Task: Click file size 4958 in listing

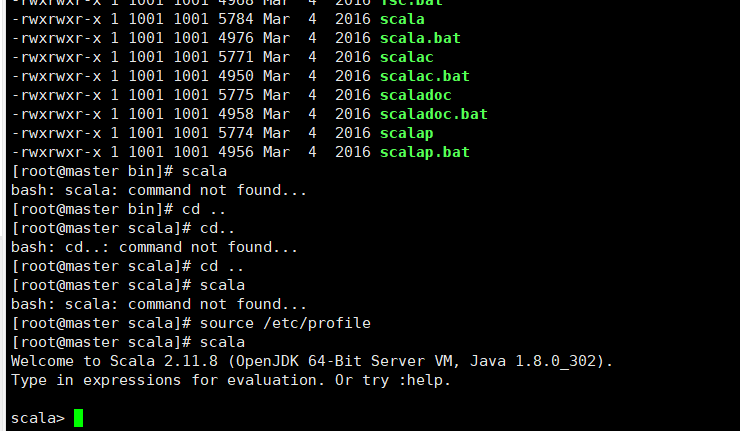Action: 236,114
